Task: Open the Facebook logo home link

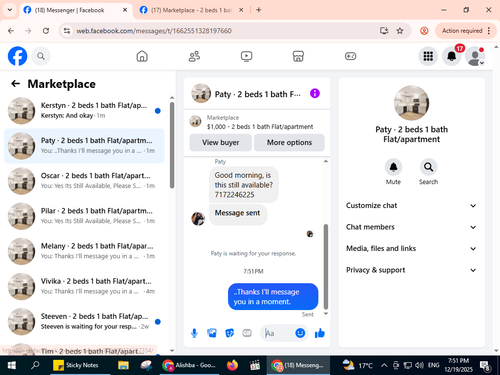Action: coord(17,56)
